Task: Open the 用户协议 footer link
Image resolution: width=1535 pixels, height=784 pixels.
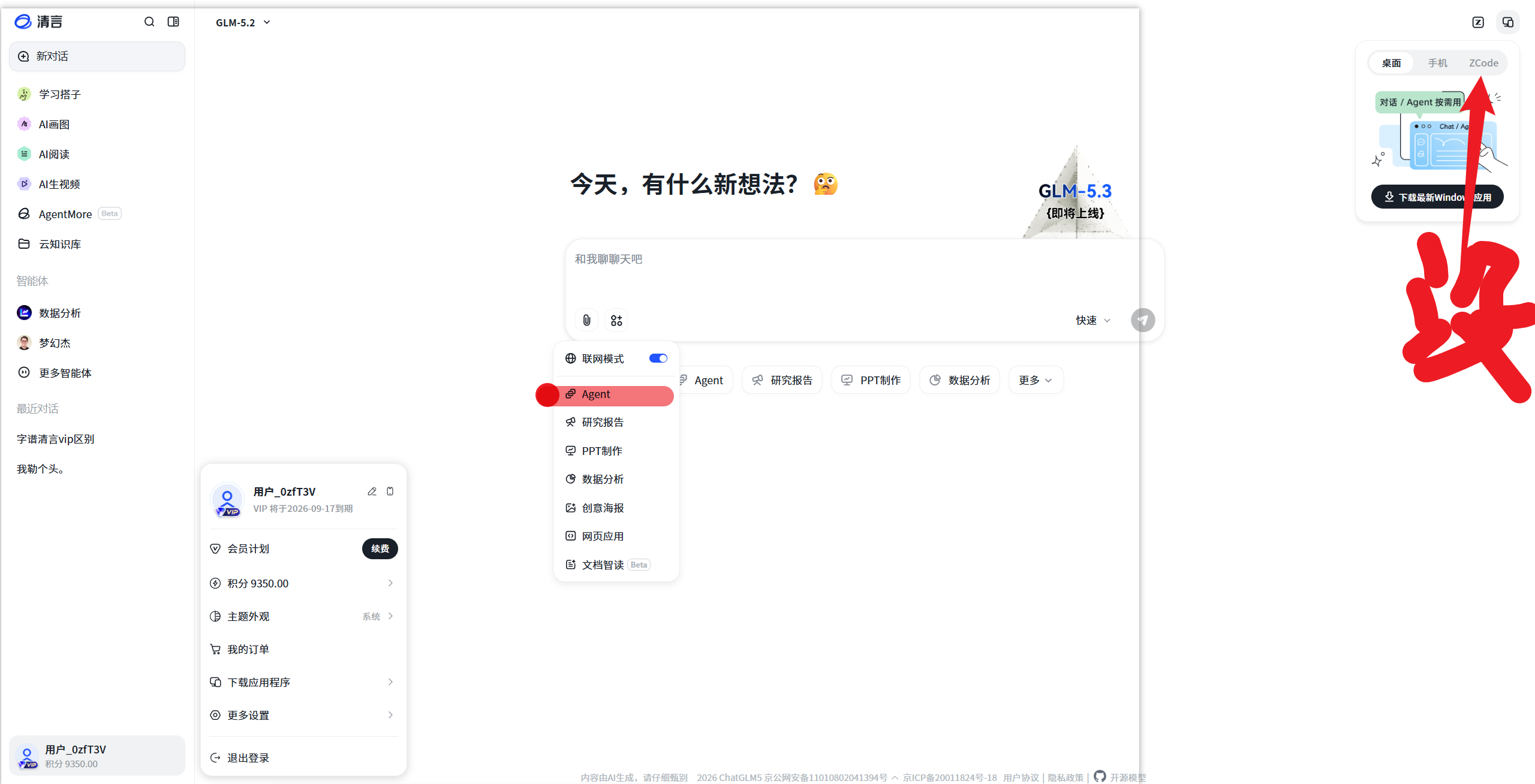Action: [1021, 778]
